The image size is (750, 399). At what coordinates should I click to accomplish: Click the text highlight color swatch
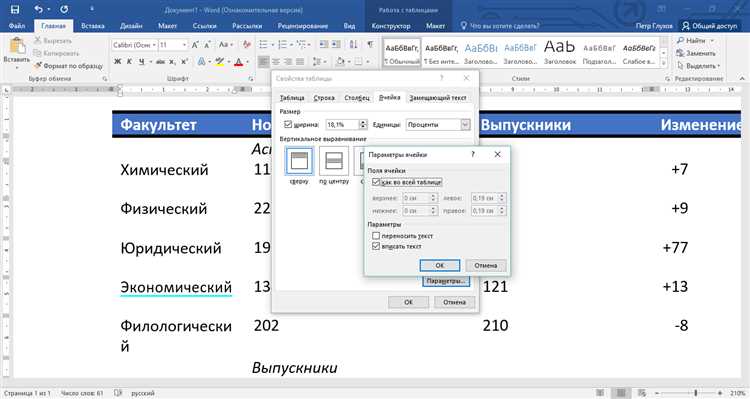coord(220,62)
